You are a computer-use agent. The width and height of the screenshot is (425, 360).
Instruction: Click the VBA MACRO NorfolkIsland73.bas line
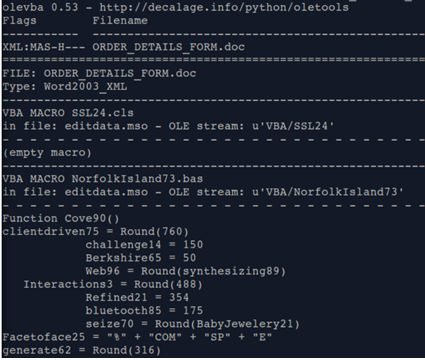pyautogui.click(x=103, y=179)
